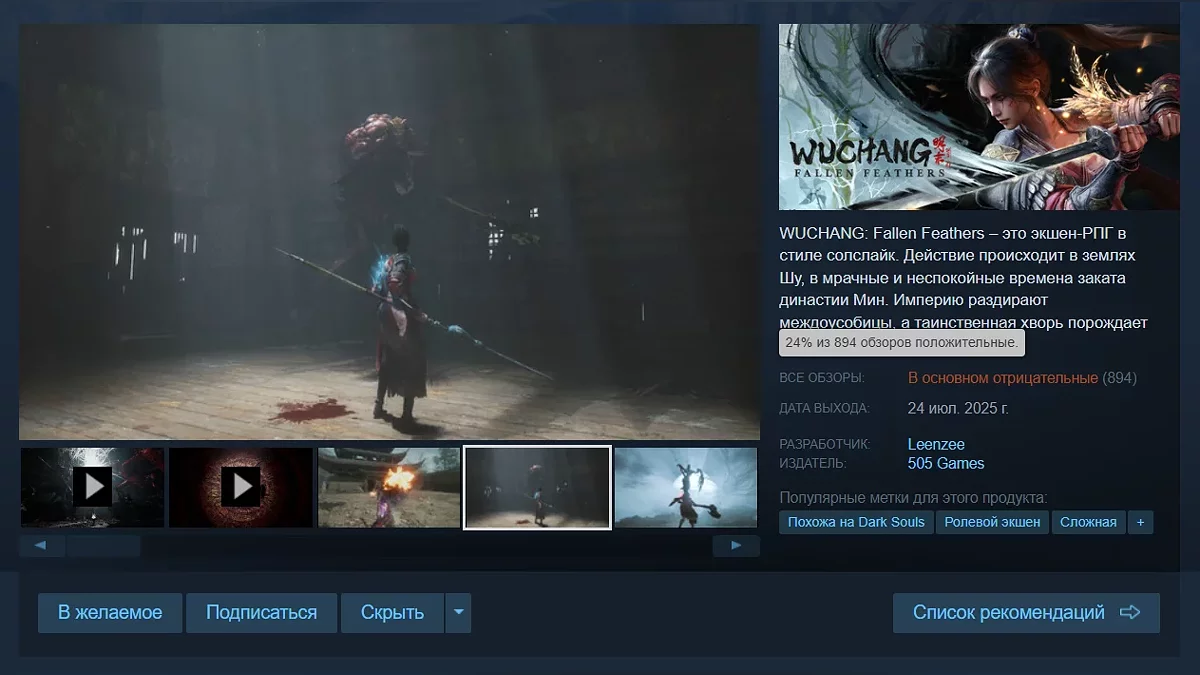
Task: Select the Похожа на Dark Souls tag
Action: [856, 522]
